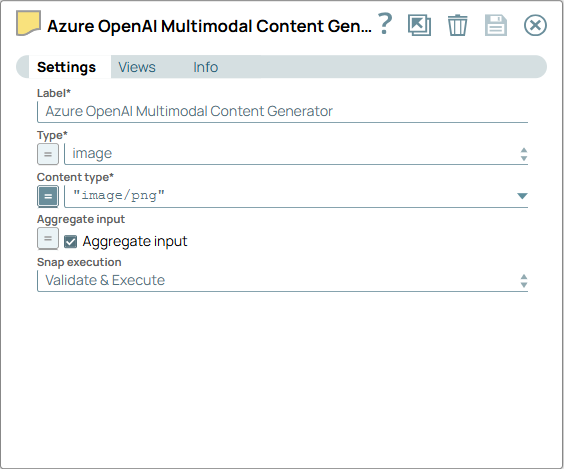Click the pop-out window icon

419,25
